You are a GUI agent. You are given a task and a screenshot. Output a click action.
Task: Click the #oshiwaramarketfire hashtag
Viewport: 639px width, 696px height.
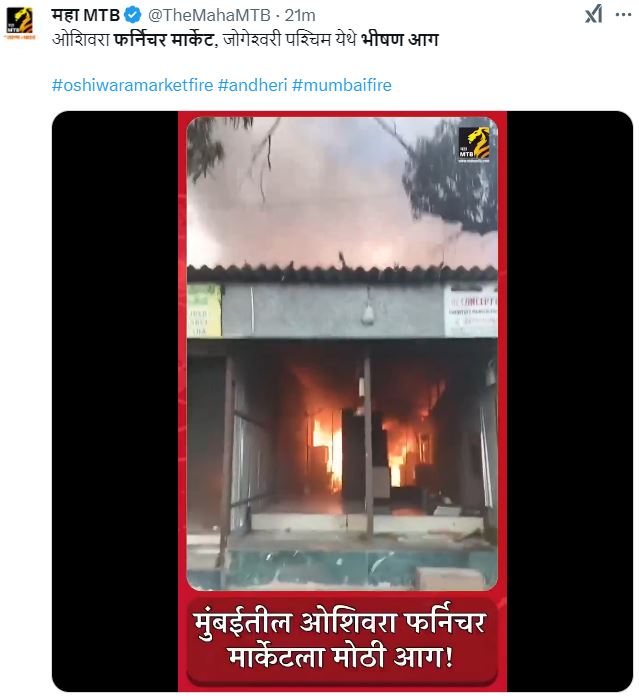click(133, 85)
